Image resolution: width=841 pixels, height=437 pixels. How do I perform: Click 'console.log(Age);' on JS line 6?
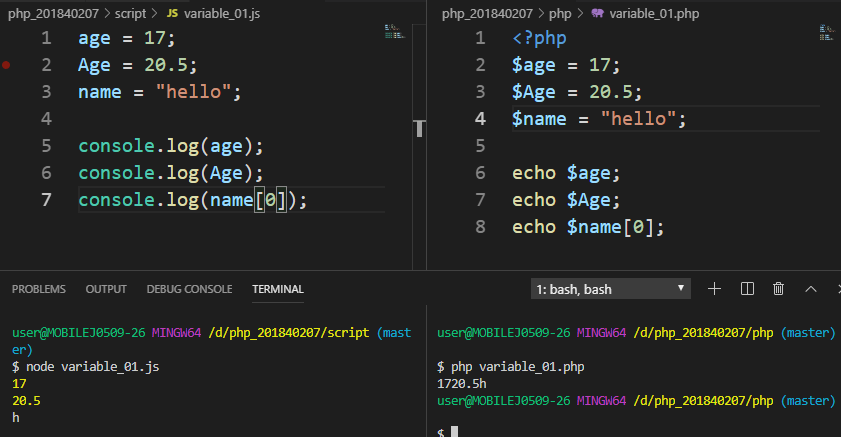point(171,173)
